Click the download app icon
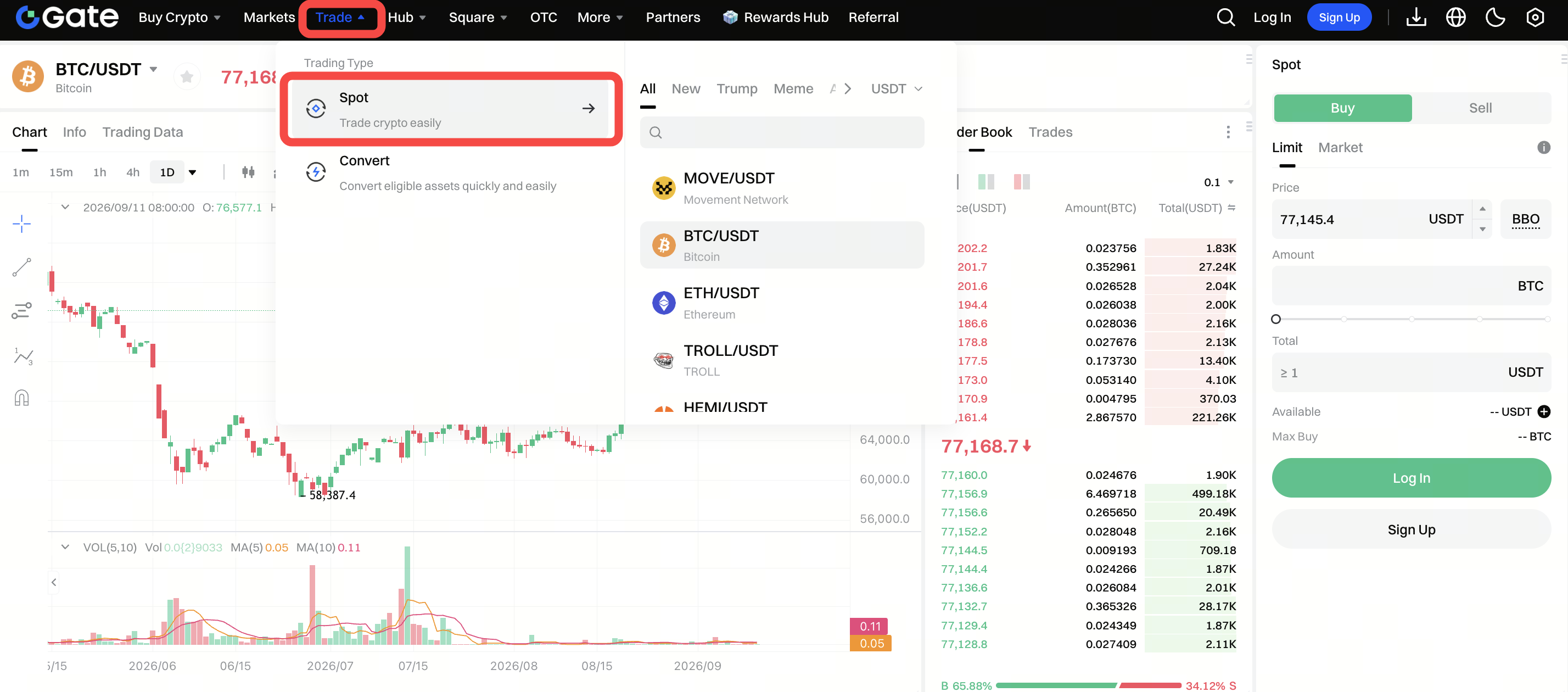 (x=1416, y=18)
